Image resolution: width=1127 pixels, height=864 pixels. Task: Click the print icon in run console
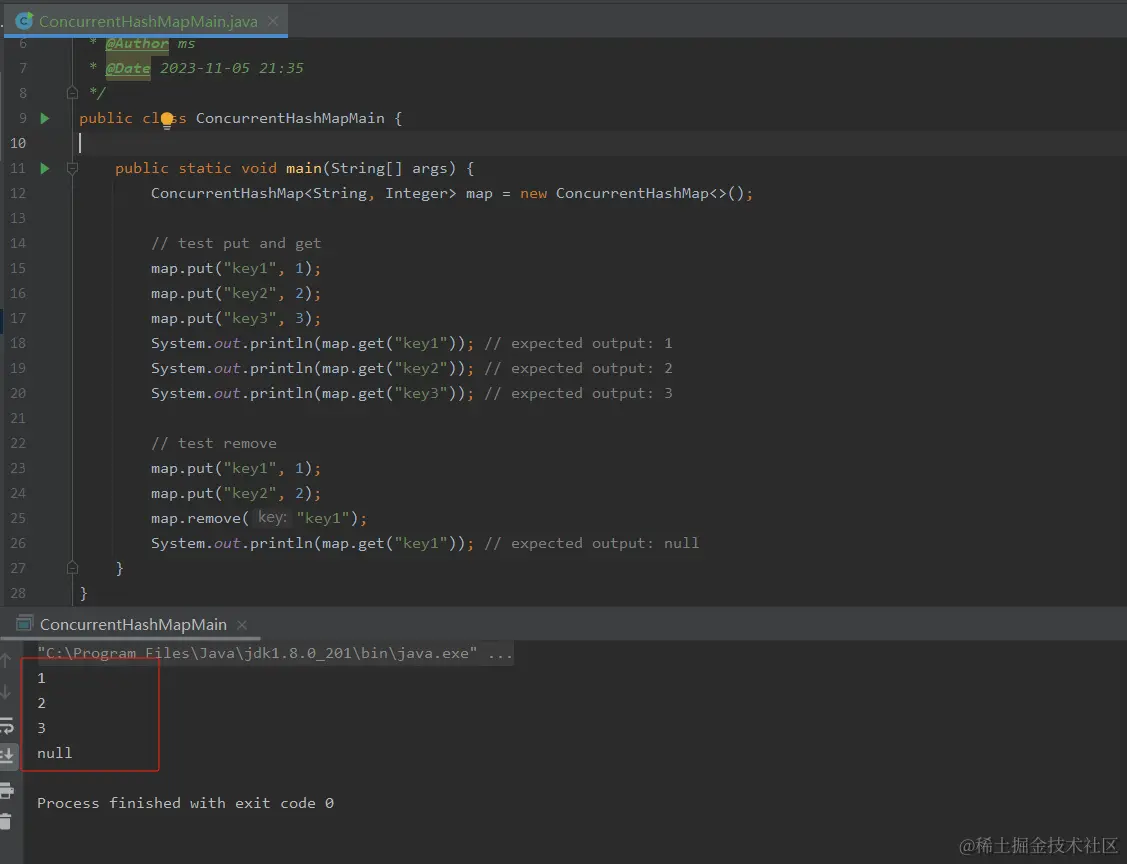tap(6, 791)
